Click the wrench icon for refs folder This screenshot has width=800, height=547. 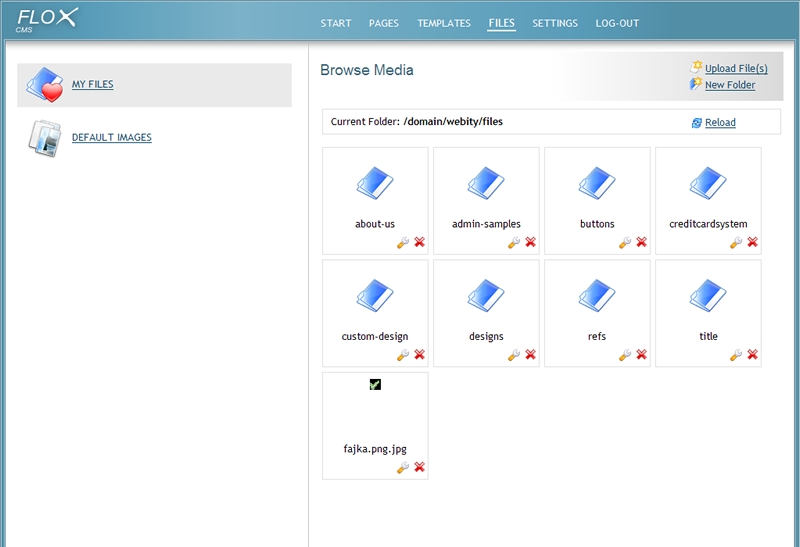[x=625, y=355]
